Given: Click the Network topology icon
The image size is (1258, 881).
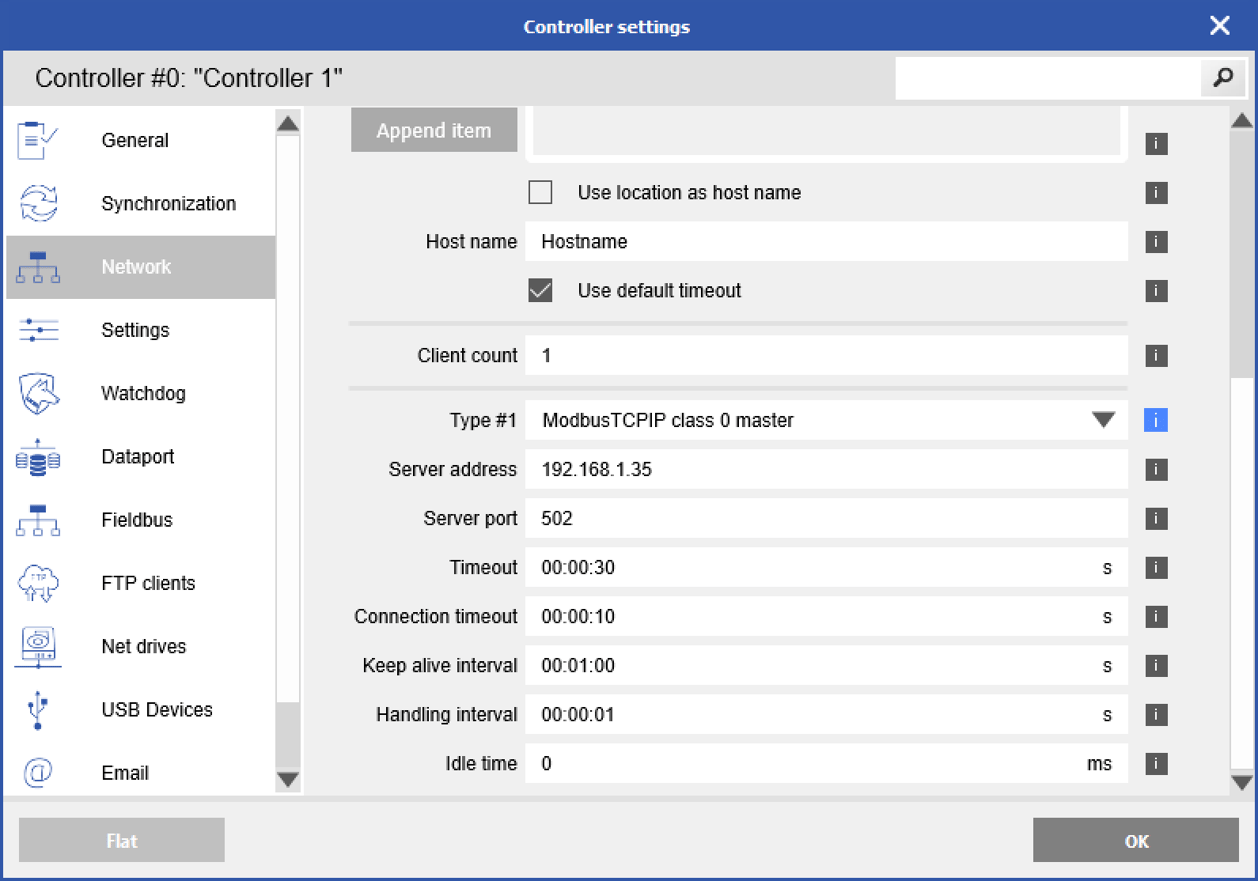Looking at the screenshot, I should coord(37,267).
